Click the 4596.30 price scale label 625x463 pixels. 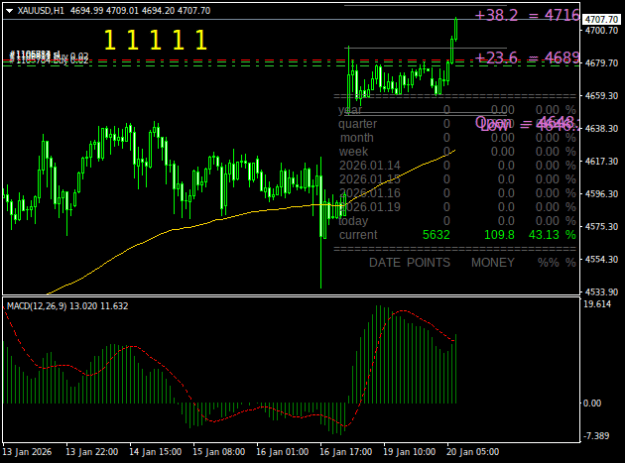click(601, 194)
